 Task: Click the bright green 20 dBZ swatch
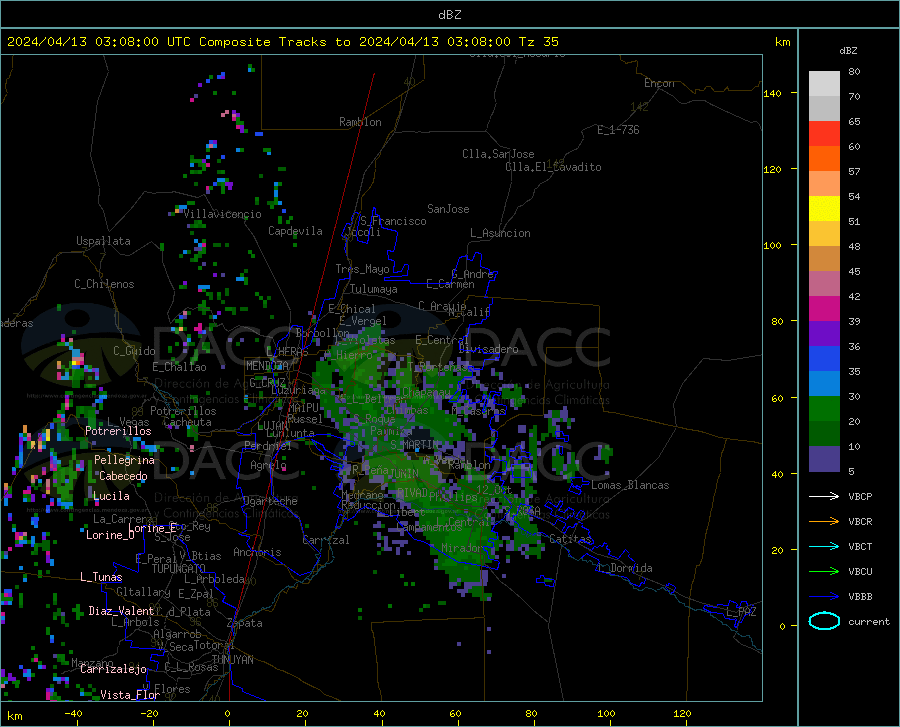coord(824,409)
